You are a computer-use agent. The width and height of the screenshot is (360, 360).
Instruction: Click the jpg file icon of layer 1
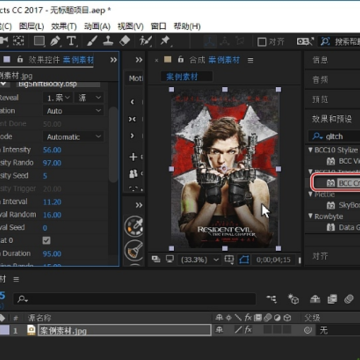(x=31, y=330)
